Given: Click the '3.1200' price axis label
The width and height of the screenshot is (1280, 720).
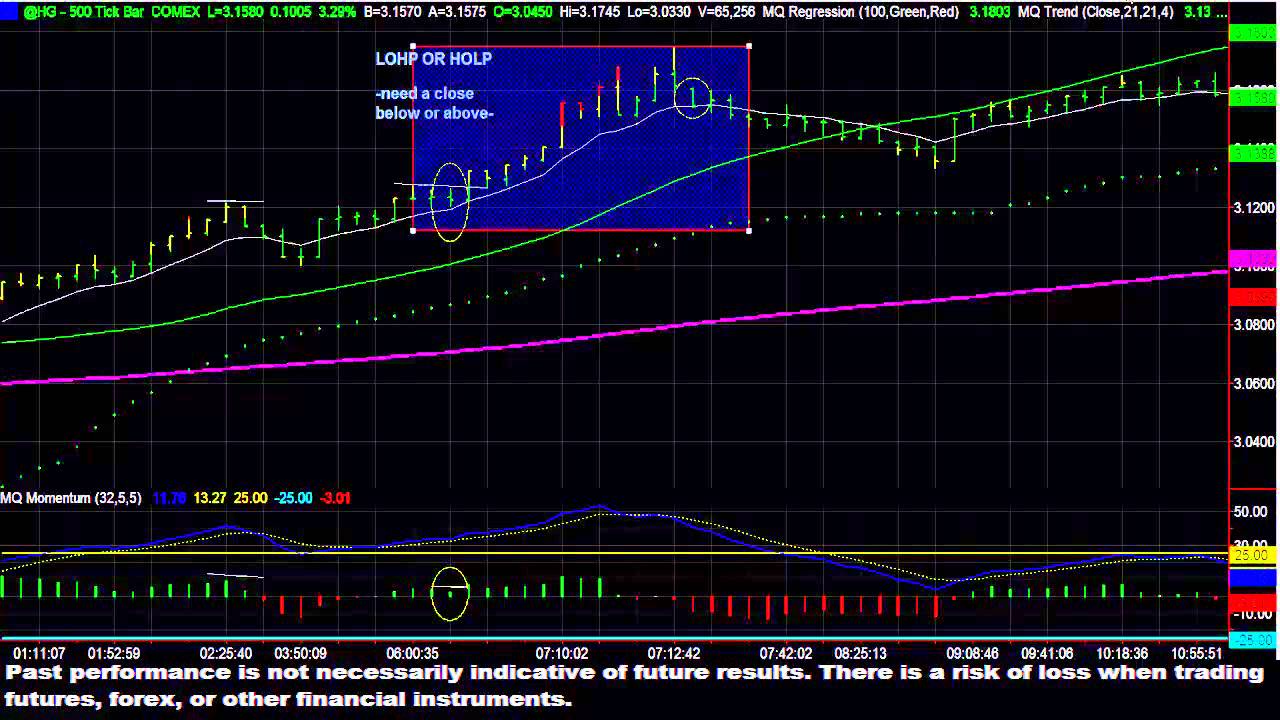Looking at the screenshot, I should pyautogui.click(x=1253, y=207).
